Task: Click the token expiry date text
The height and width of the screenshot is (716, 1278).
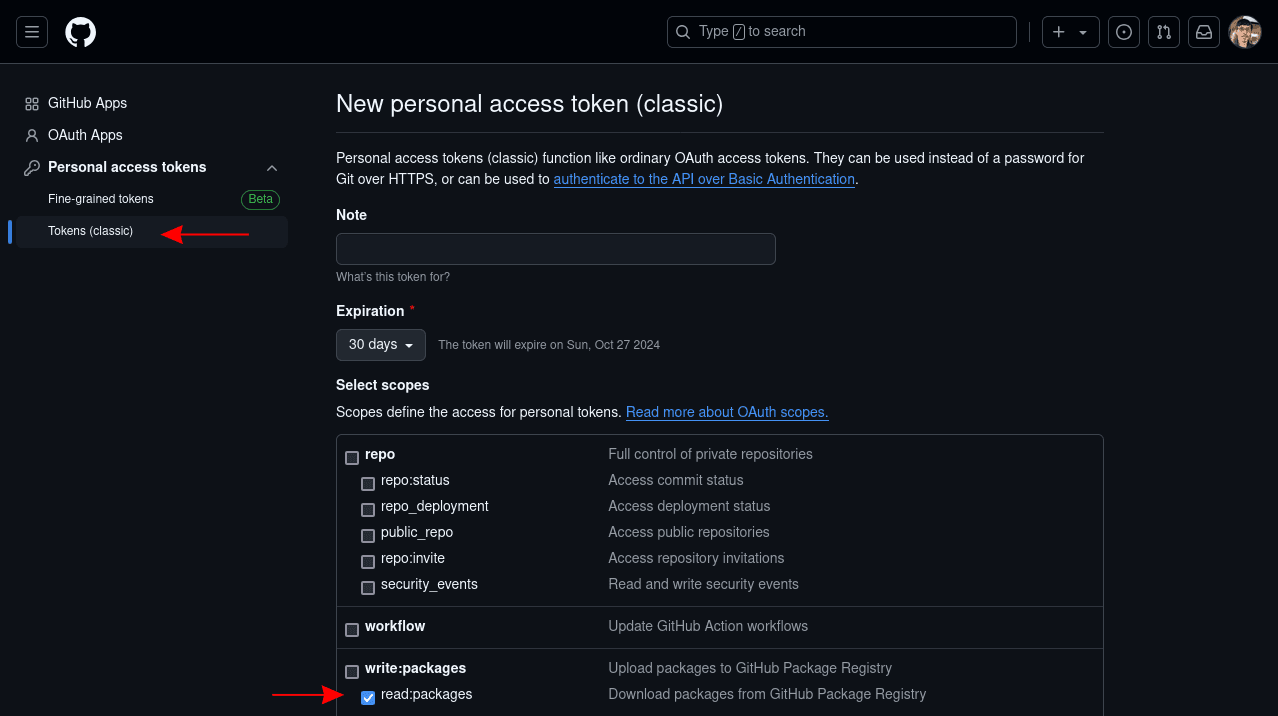Action: (549, 345)
